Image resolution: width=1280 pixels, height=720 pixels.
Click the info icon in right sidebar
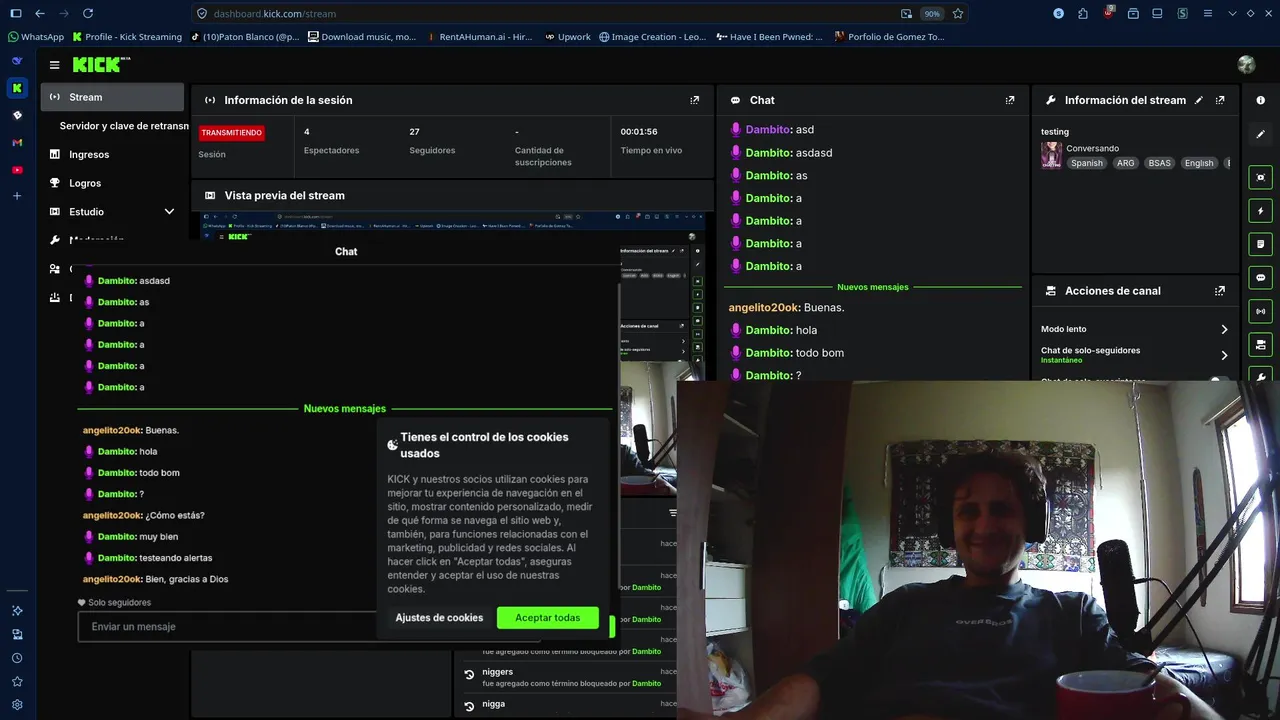pos(1260,100)
